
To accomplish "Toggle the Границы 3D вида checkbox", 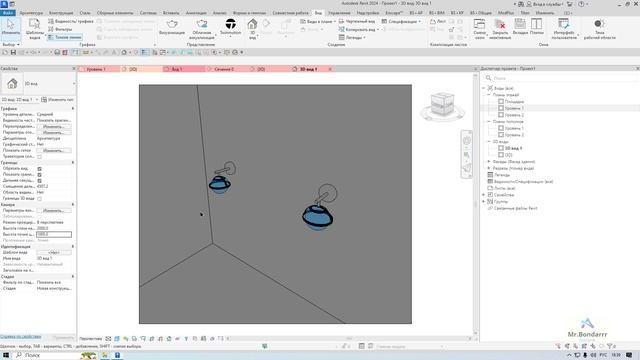I will (40, 199).
